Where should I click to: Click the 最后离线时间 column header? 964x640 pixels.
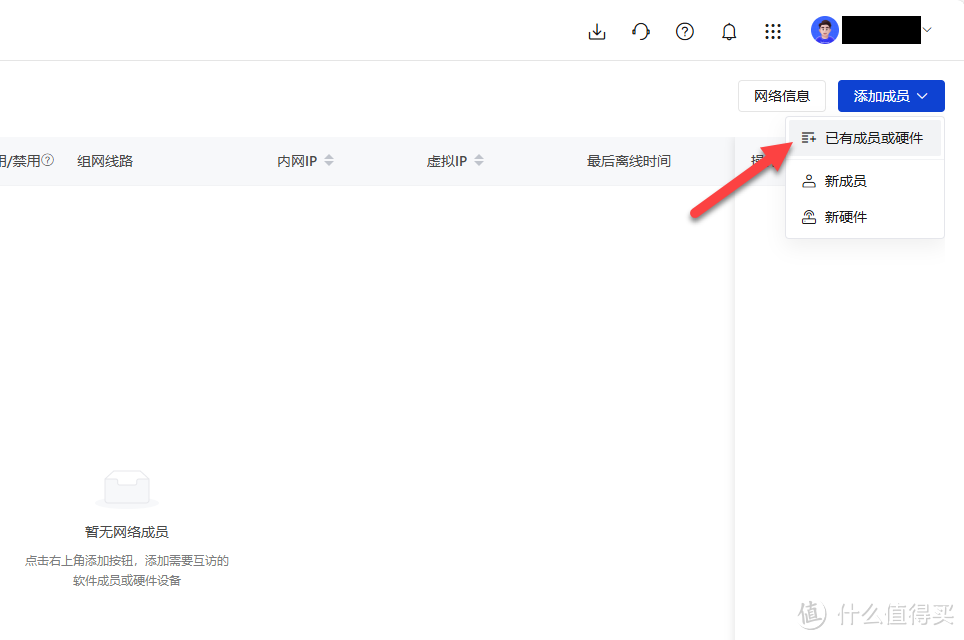click(628, 161)
